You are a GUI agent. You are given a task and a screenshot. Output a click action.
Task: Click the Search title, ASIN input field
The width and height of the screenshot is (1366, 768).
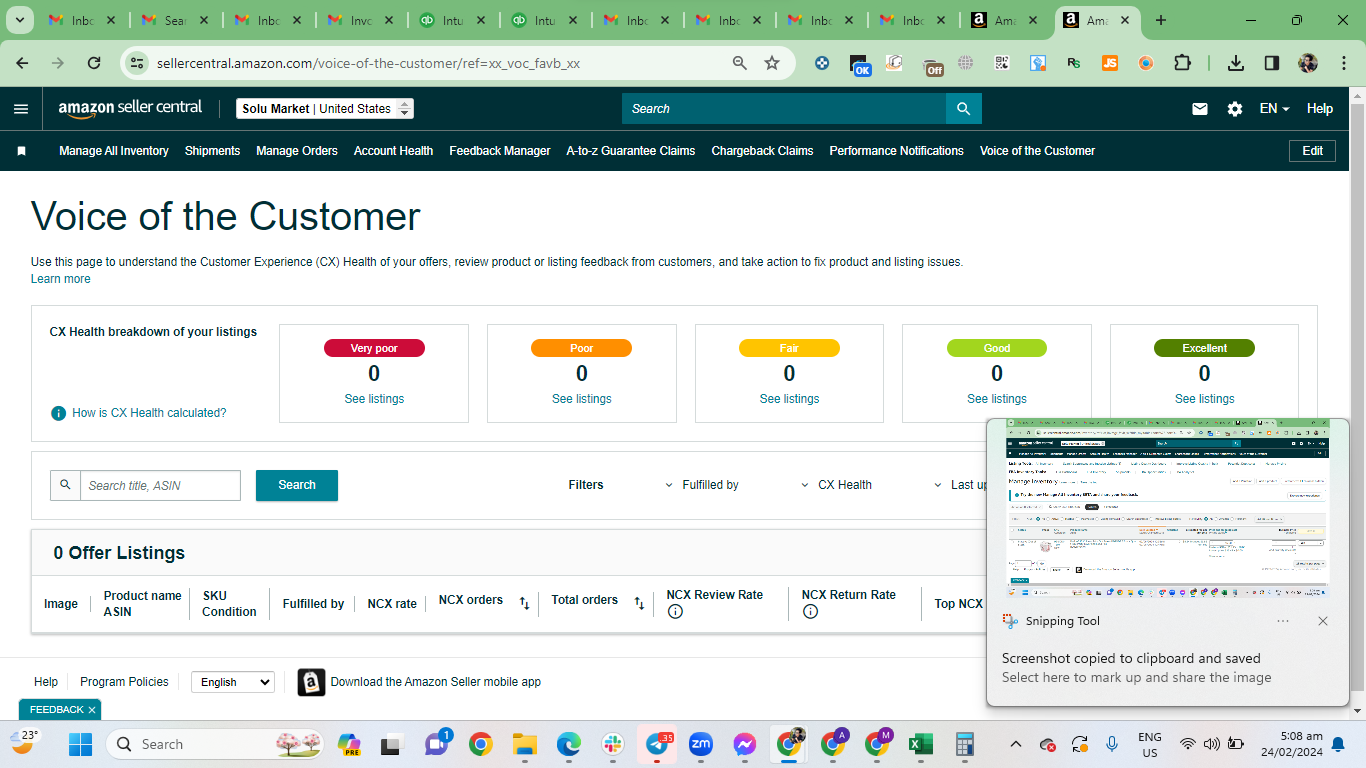pos(160,485)
